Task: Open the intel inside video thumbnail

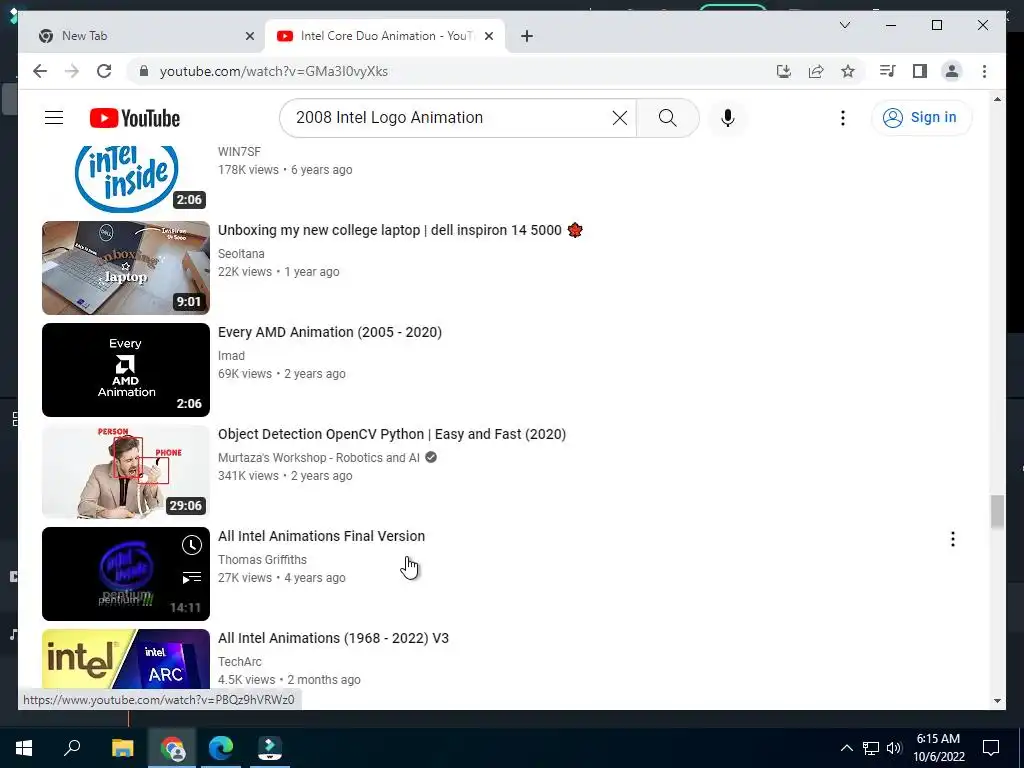Action: (126, 178)
